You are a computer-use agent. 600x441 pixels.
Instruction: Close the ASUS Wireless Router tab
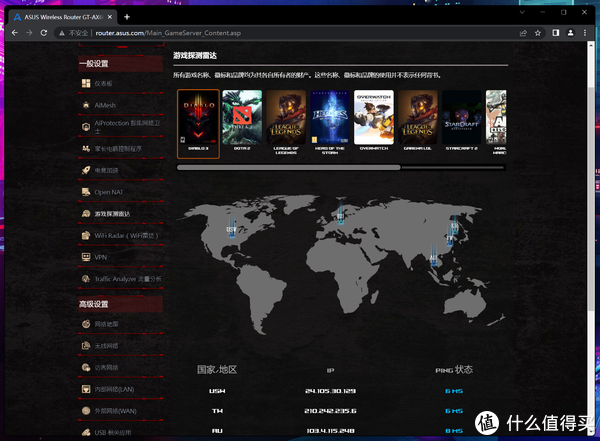(110, 17)
